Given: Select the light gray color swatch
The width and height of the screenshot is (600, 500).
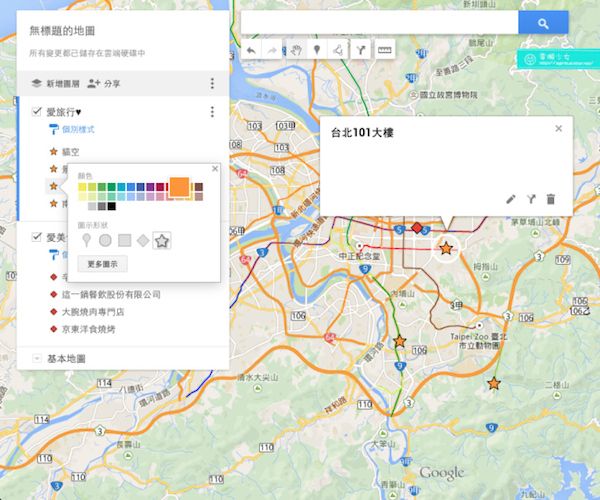Looking at the screenshot, I should [92, 207].
